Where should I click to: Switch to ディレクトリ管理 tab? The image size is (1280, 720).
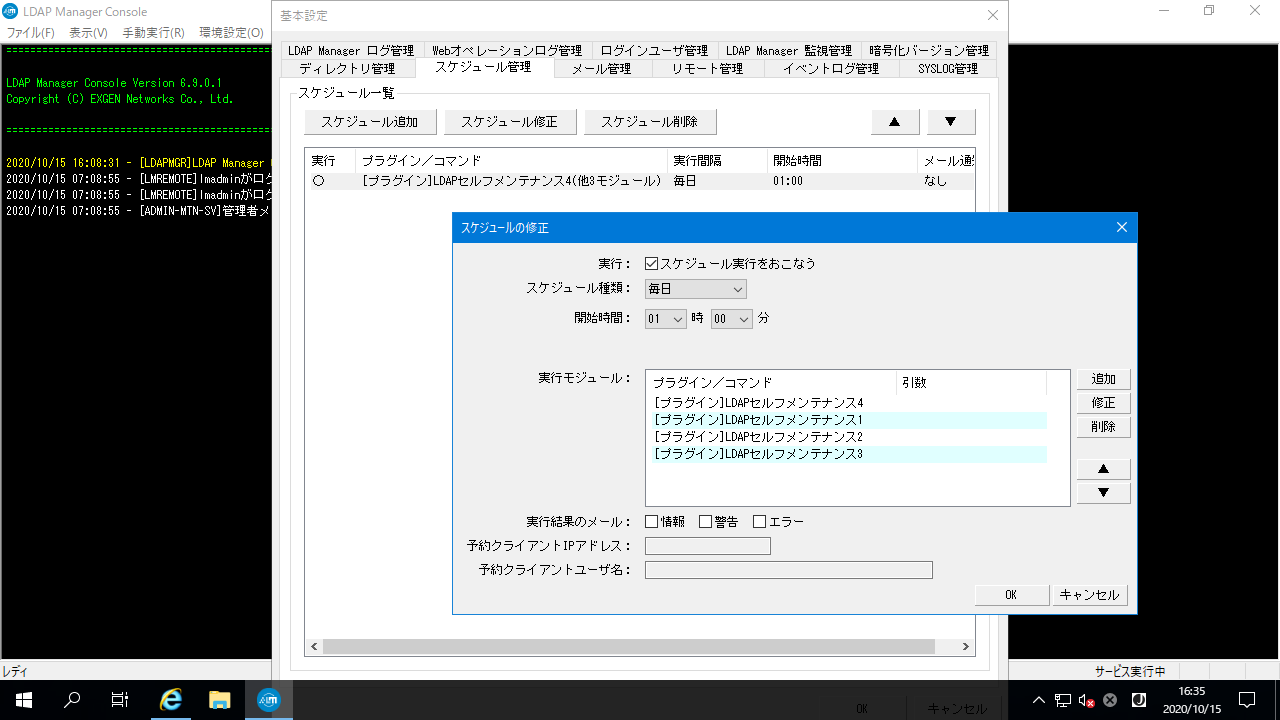pos(347,68)
